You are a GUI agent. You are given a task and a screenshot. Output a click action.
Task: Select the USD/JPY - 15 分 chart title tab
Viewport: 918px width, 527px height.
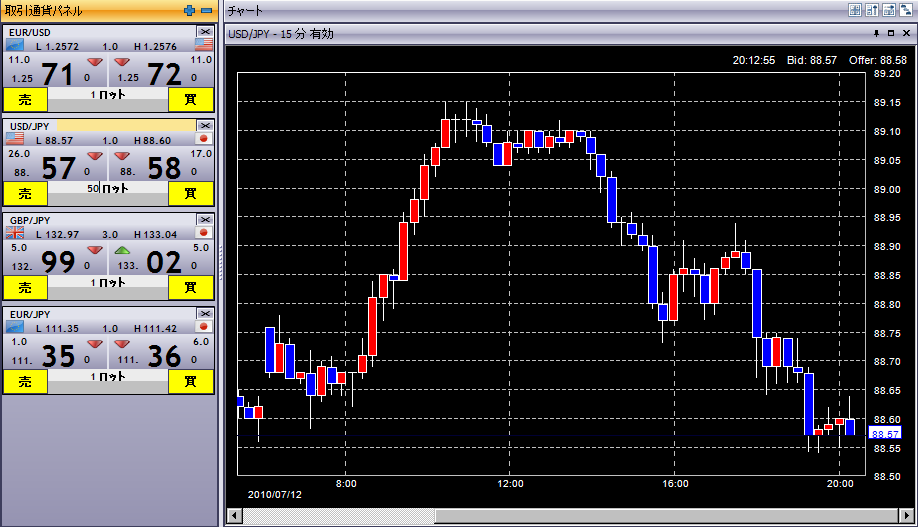281,34
